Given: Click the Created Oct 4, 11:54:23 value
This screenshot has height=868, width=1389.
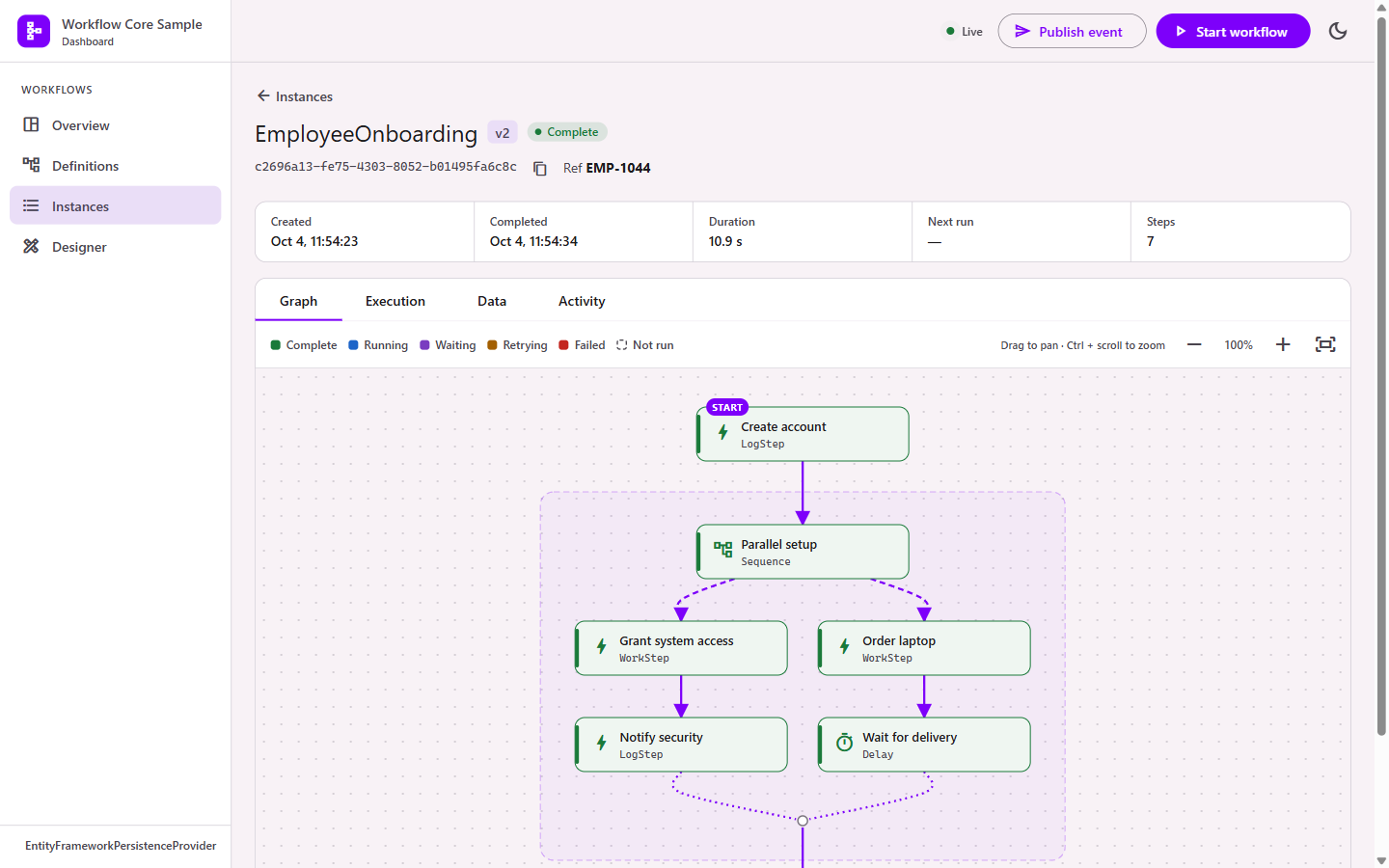Looking at the screenshot, I should point(314,241).
